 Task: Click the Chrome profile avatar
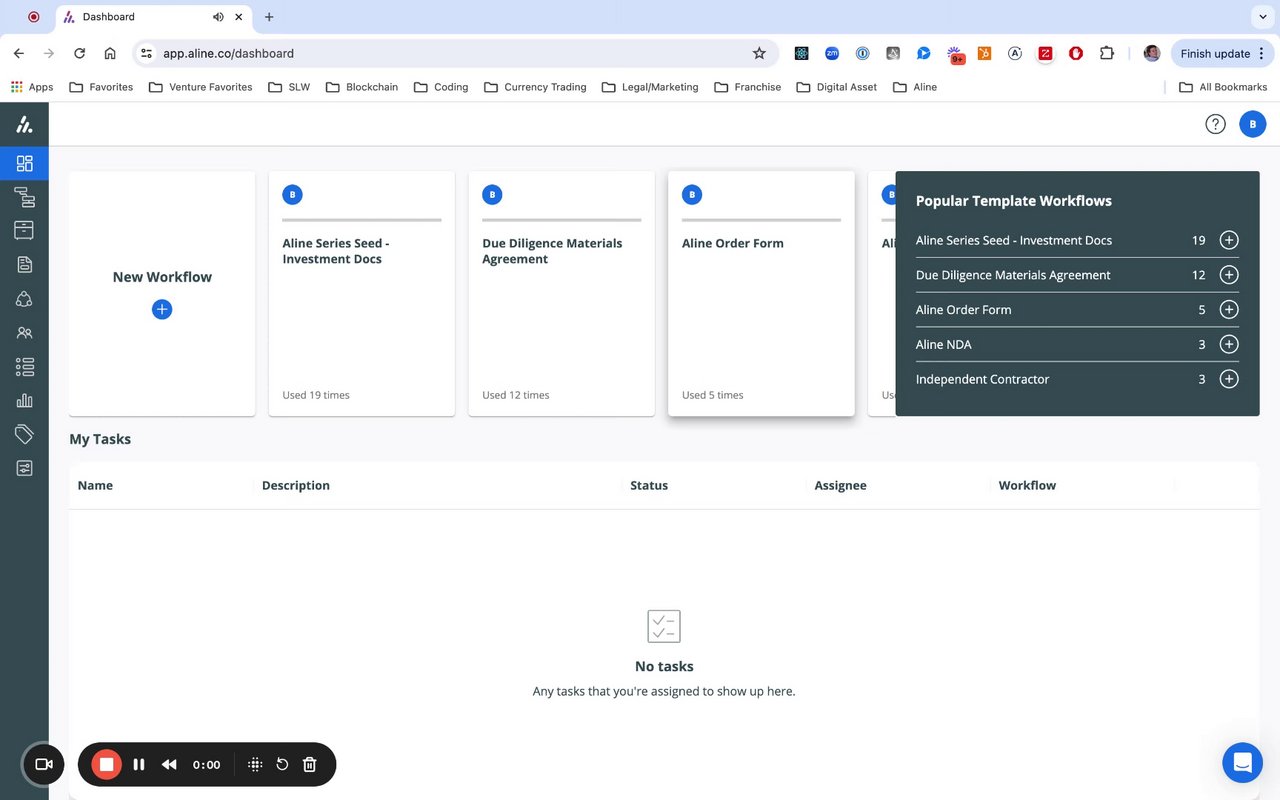pos(1152,53)
